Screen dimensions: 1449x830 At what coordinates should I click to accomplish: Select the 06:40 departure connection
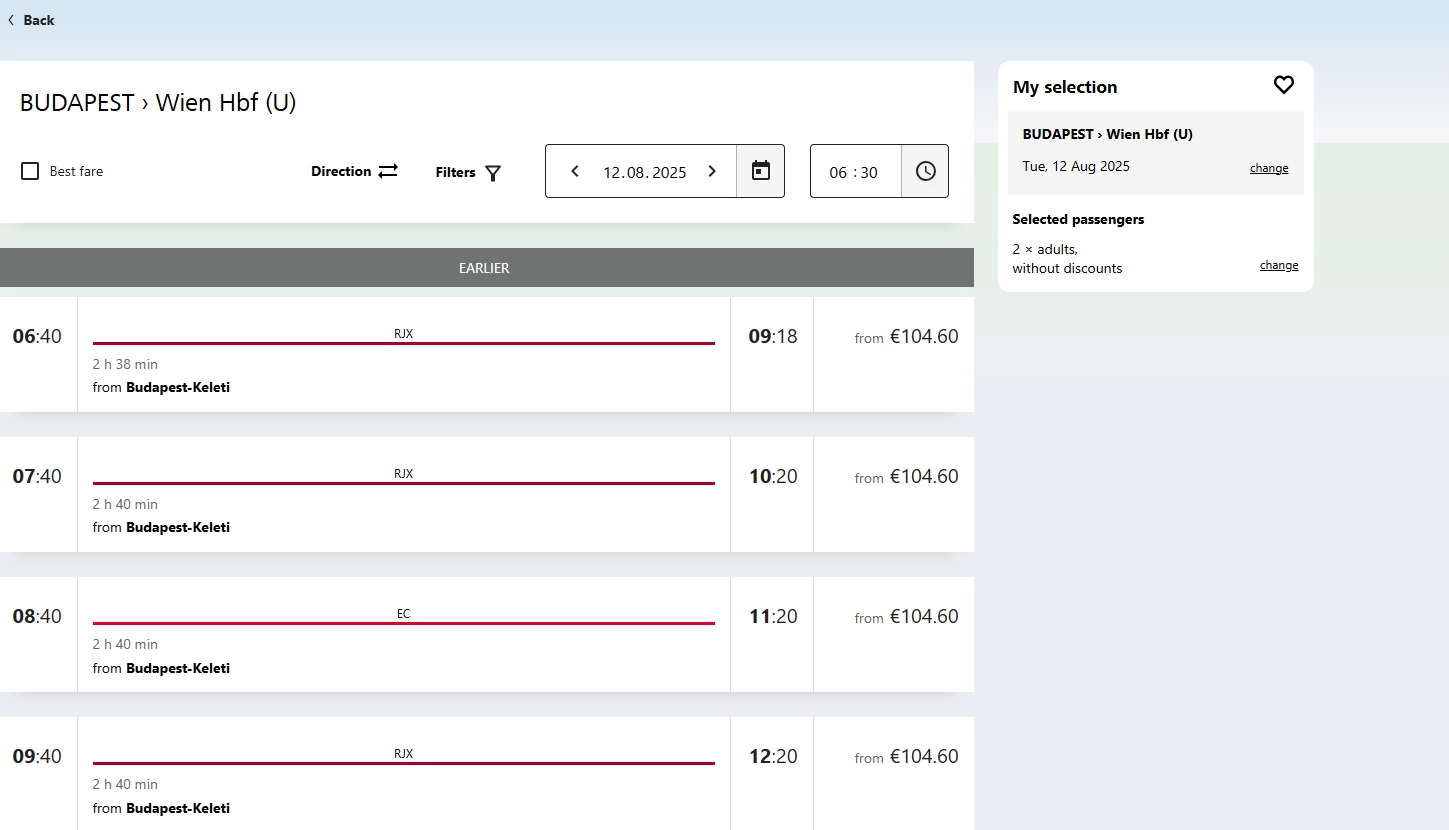pyautogui.click(x=487, y=354)
